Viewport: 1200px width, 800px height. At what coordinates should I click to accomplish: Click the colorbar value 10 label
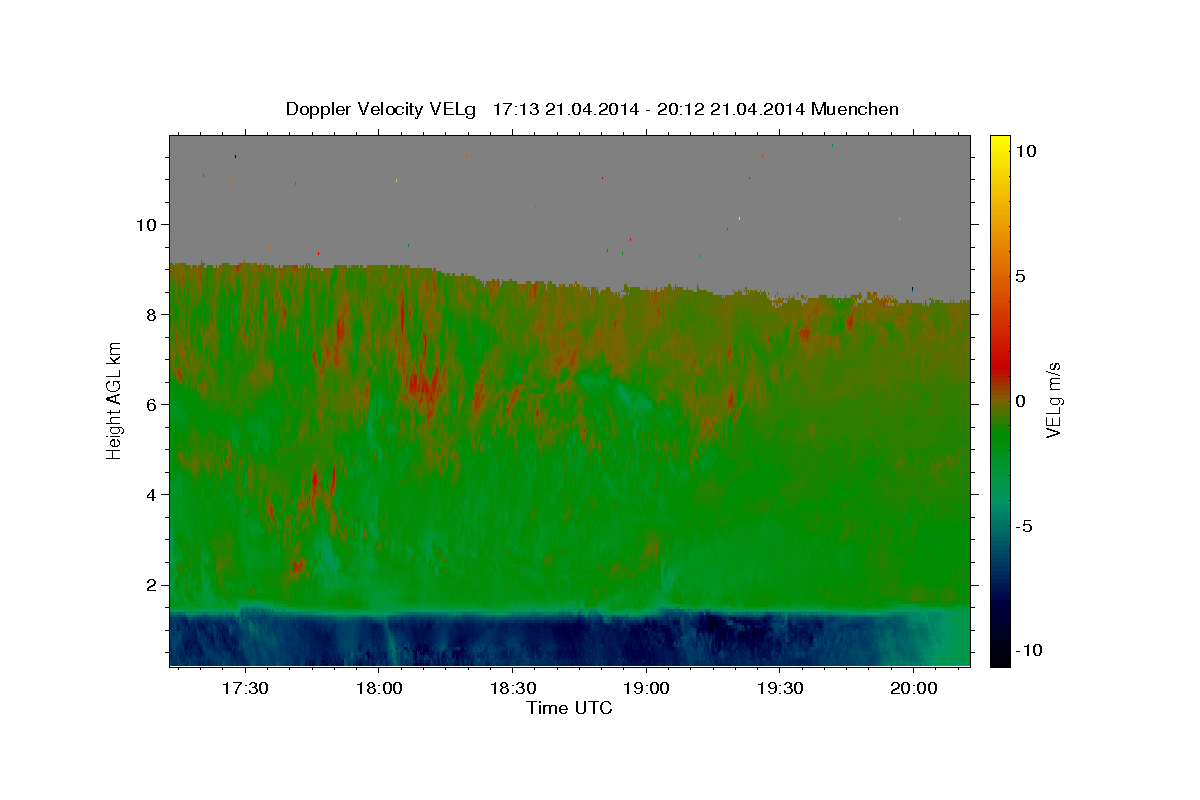1026,151
